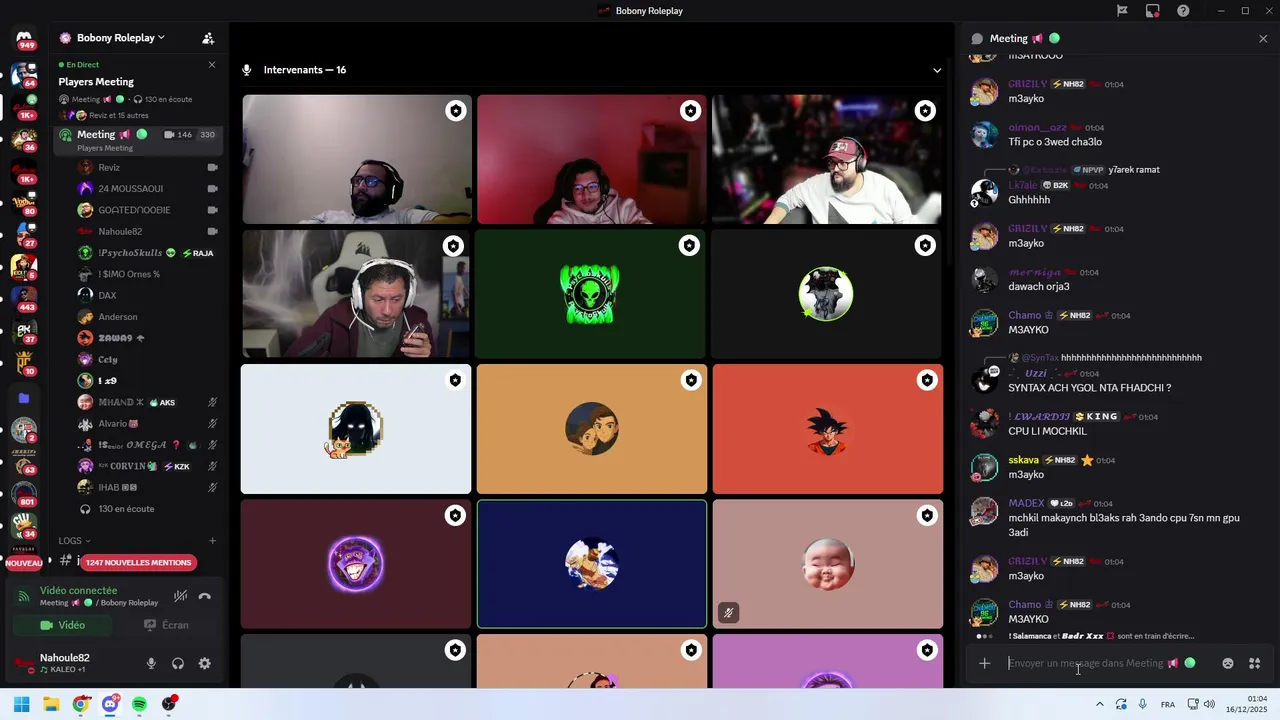This screenshot has height=720, width=1280.
Task: Open the purple monkey avatar tile
Action: point(356,564)
